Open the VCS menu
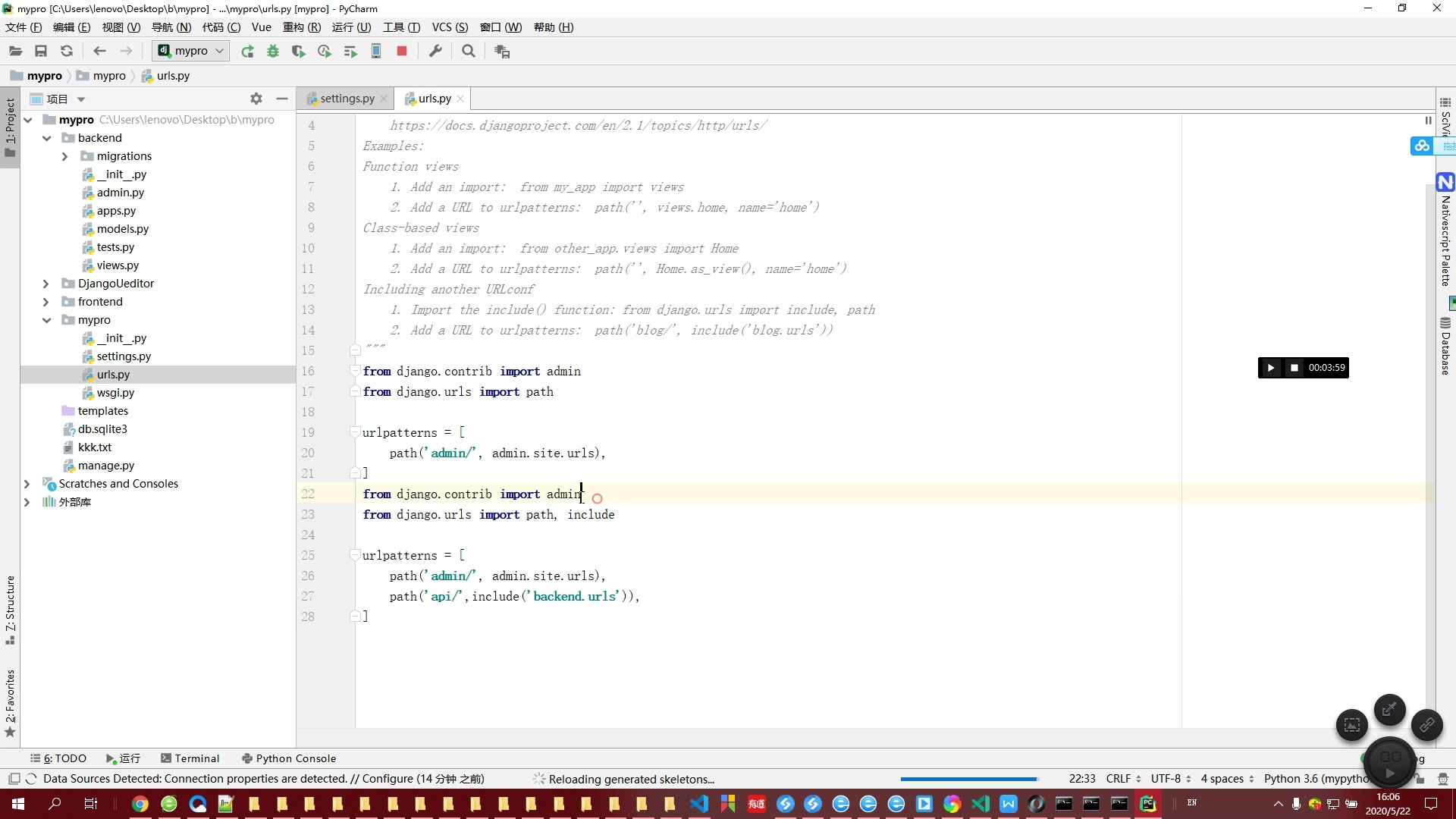1456x819 pixels. click(450, 27)
